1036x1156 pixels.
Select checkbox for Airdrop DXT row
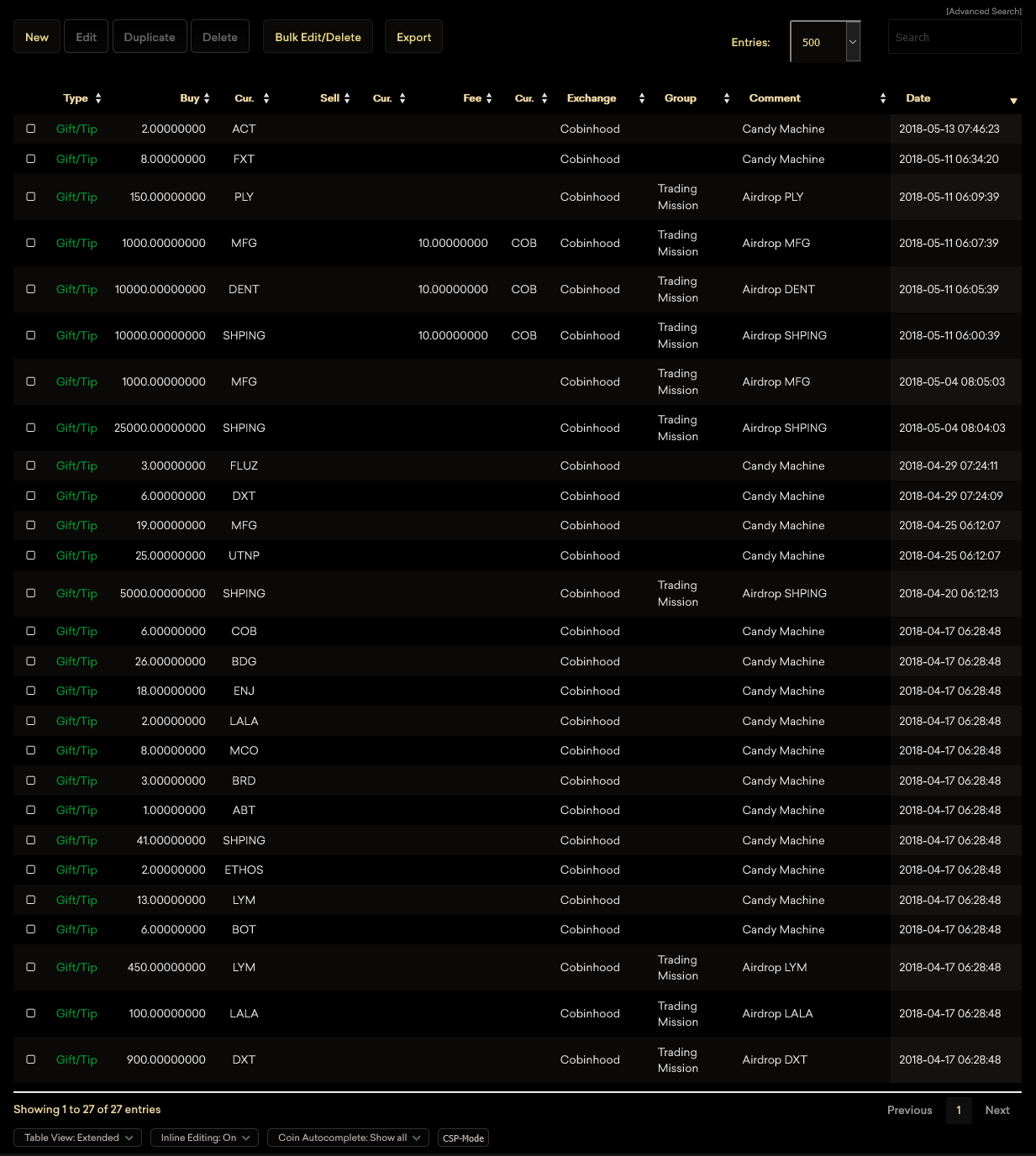coord(31,1059)
